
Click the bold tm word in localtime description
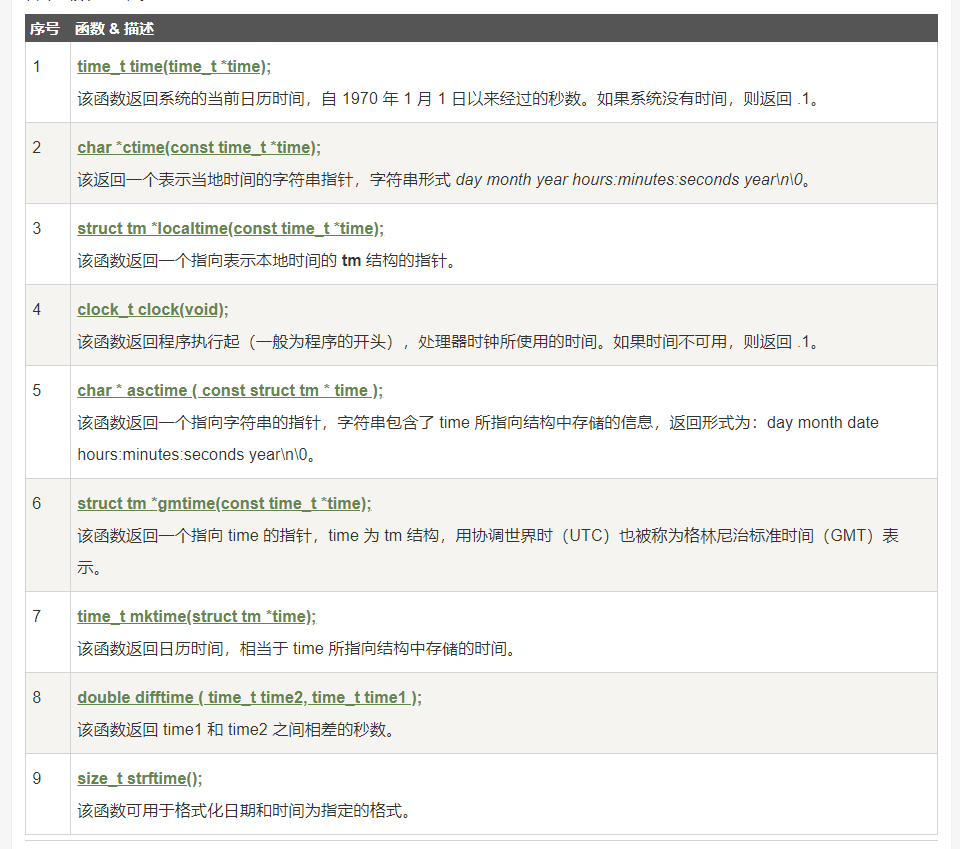(x=352, y=261)
